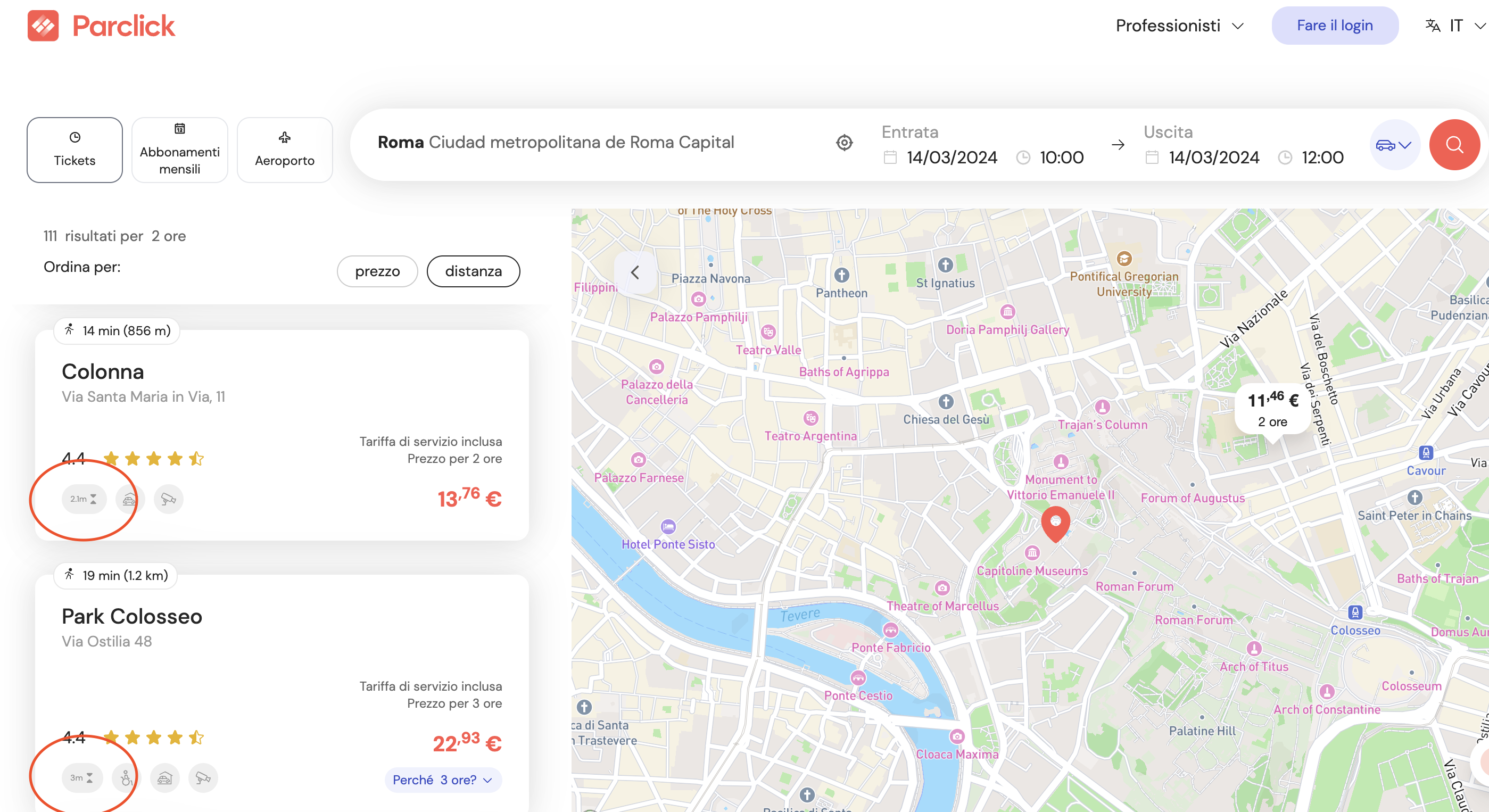Switch to the Aeroporto tab
This screenshot has width=1489, height=812.
(284, 150)
